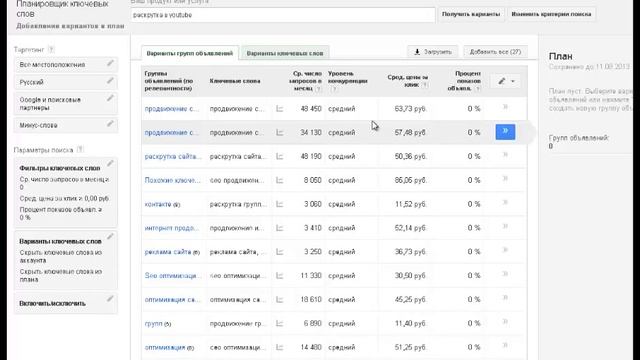Show trend chart icon for реклама сайта row
The width and height of the screenshot is (640, 360).
pyautogui.click(x=280, y=252)
